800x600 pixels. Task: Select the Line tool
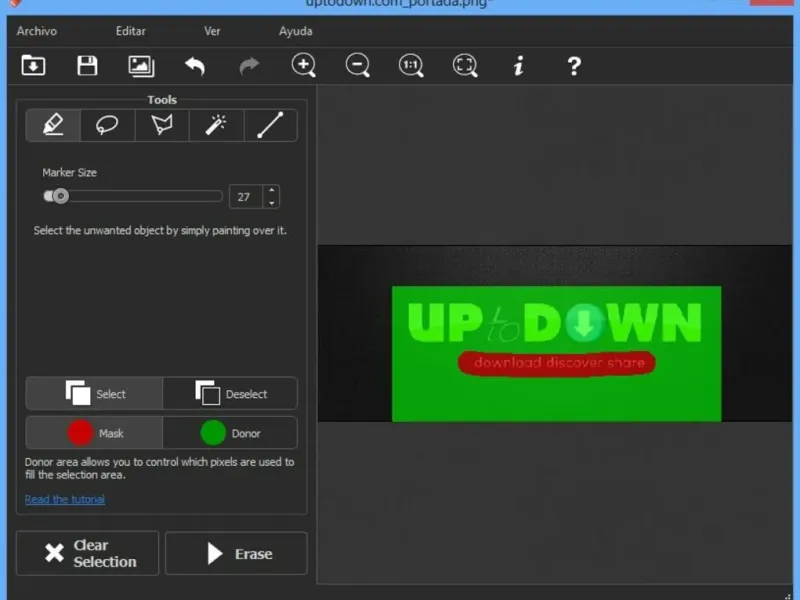(x=270, y=125)
